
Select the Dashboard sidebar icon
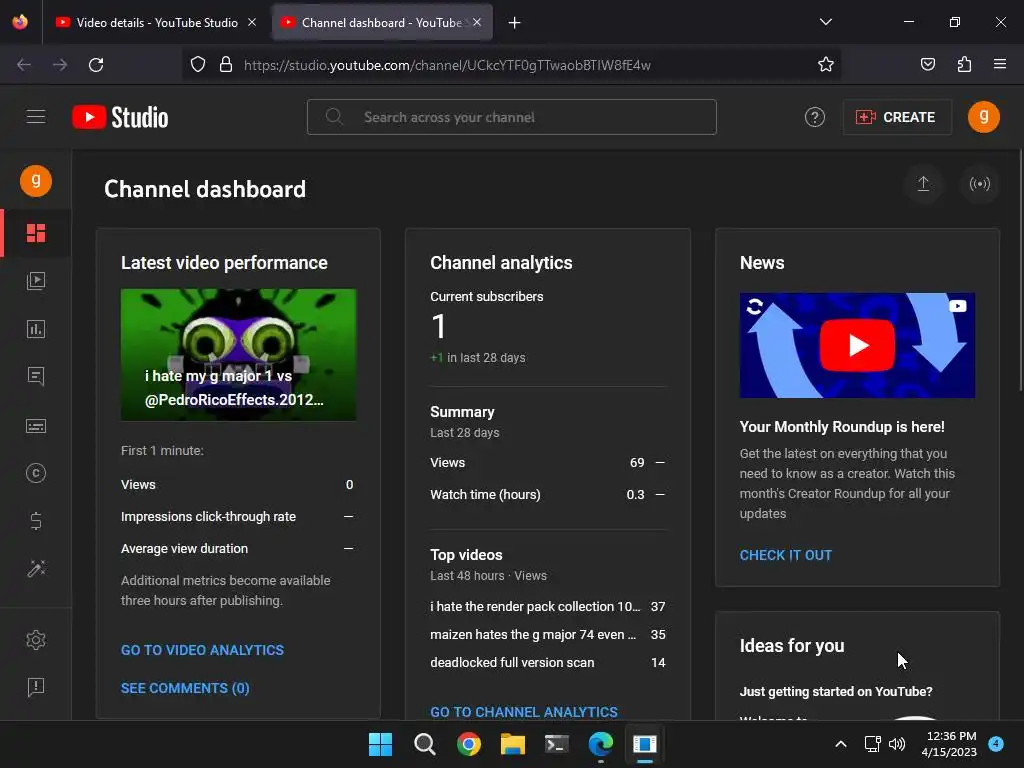[x=36, y=233]
